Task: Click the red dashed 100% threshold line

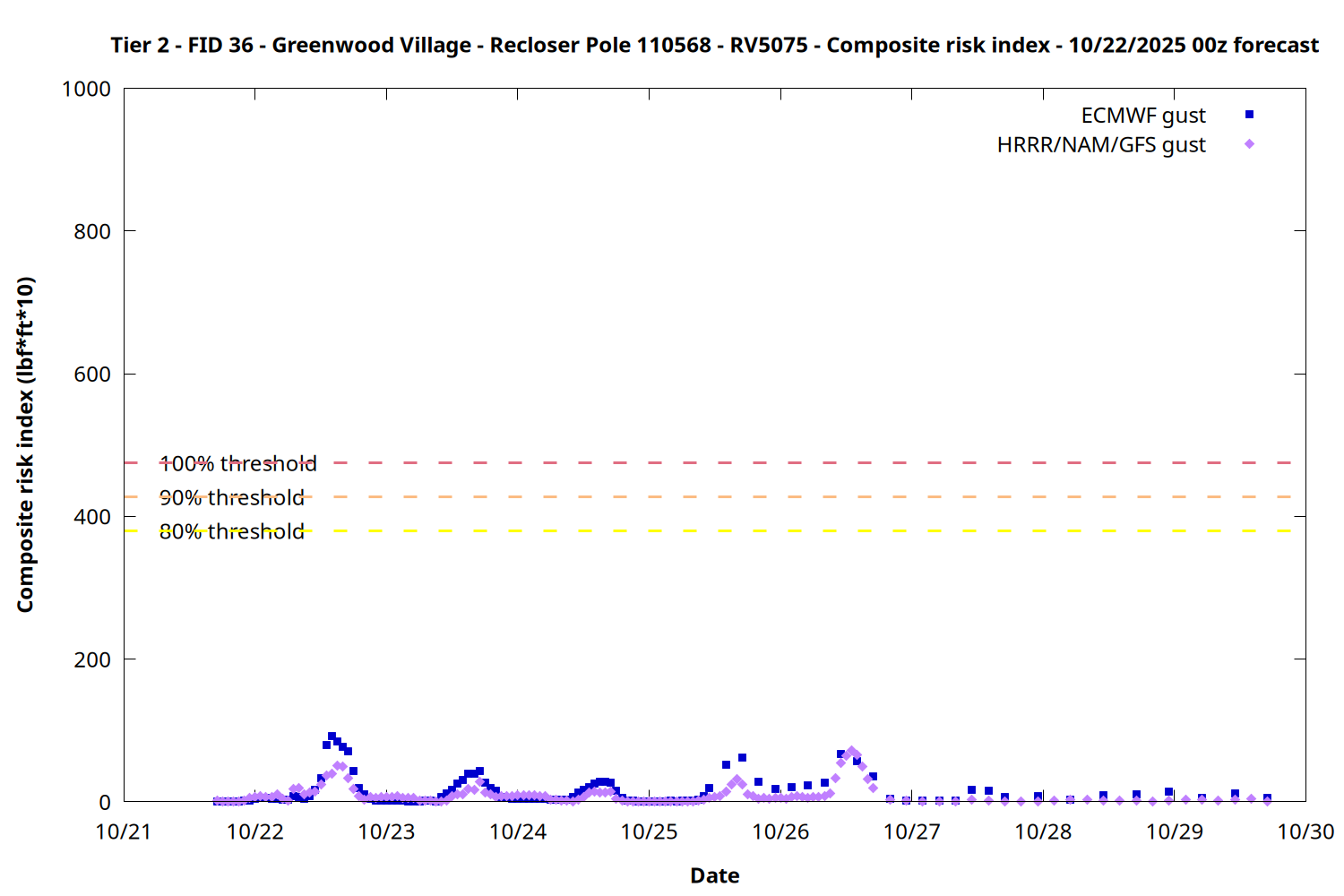Action: click(717, 463)
